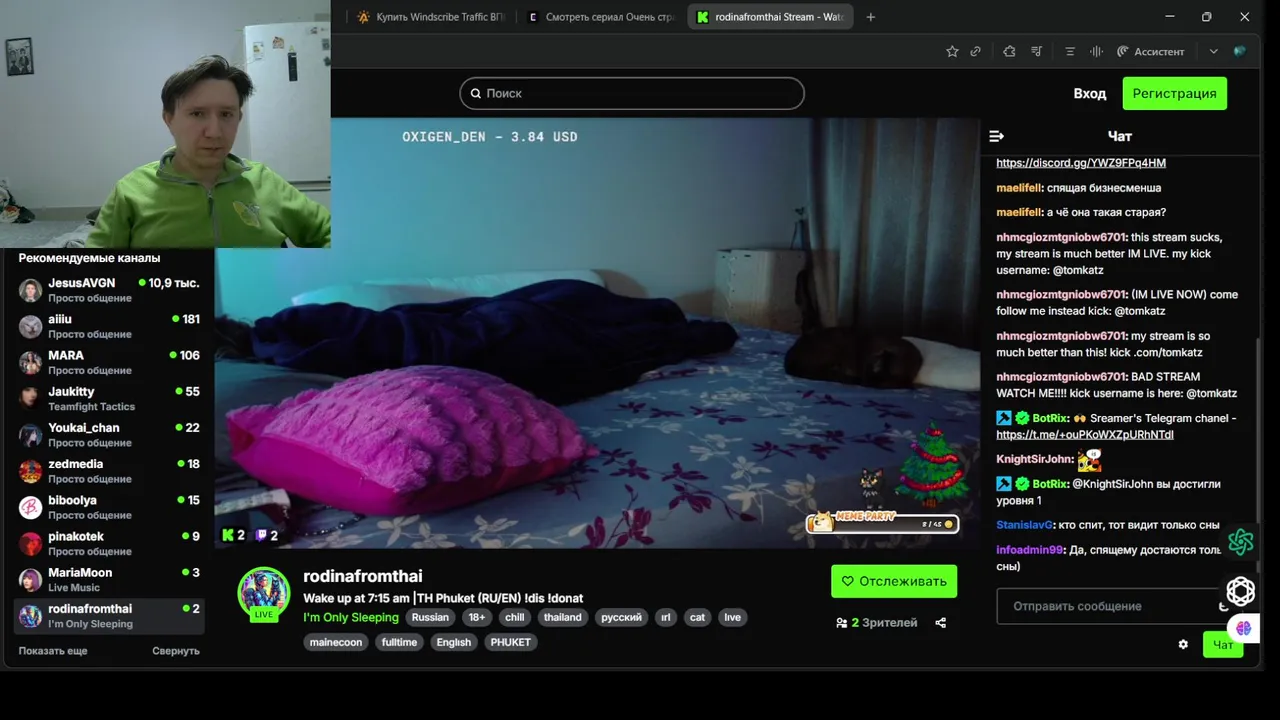
Task: Open MariaMoon Live Music channel
Action: (110, 579)
